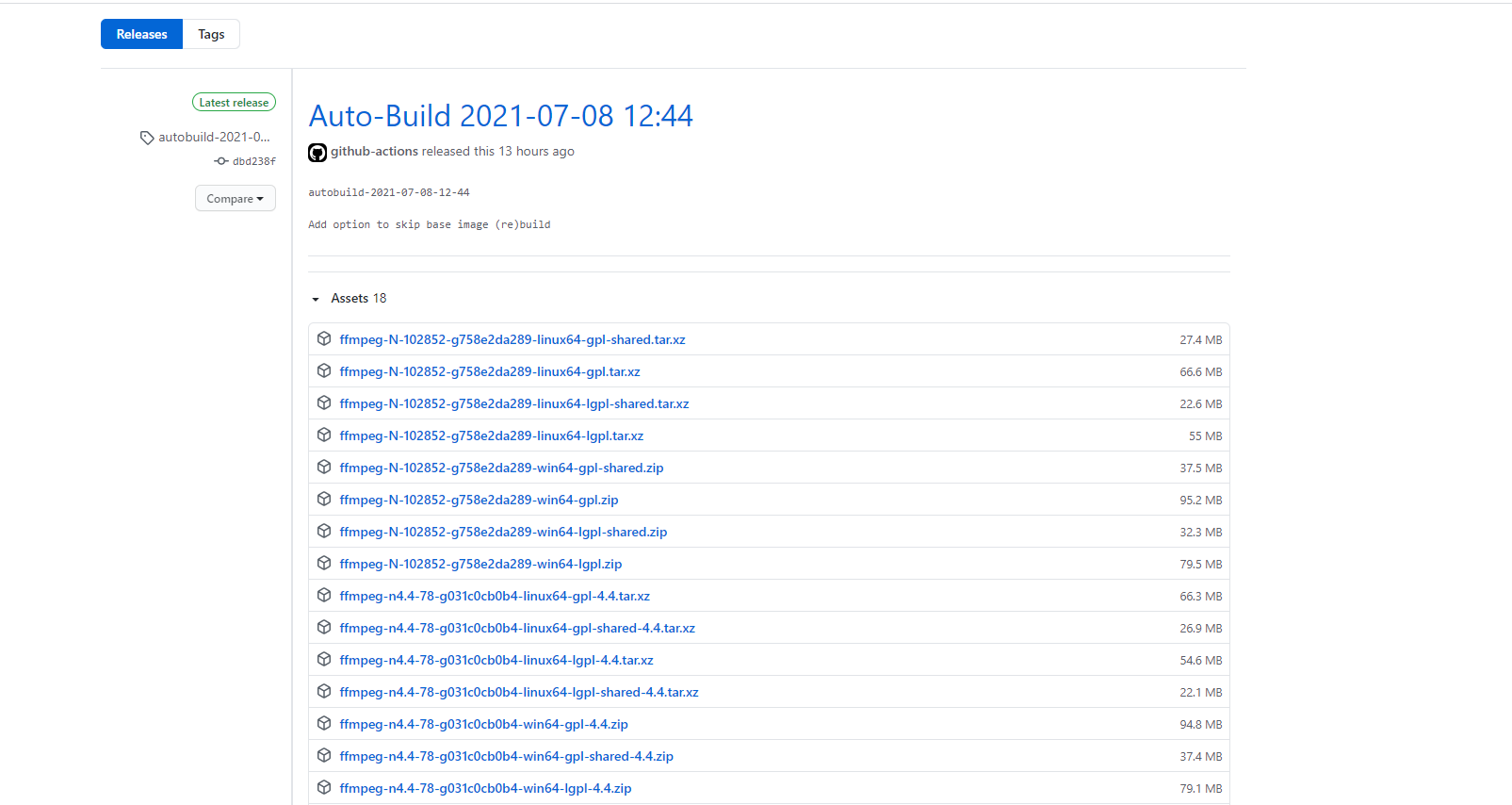This screenshot has height=805, width=1512.
Task: Click the autobuild-2021-07-08-12-44 description text
Action: 389,192
